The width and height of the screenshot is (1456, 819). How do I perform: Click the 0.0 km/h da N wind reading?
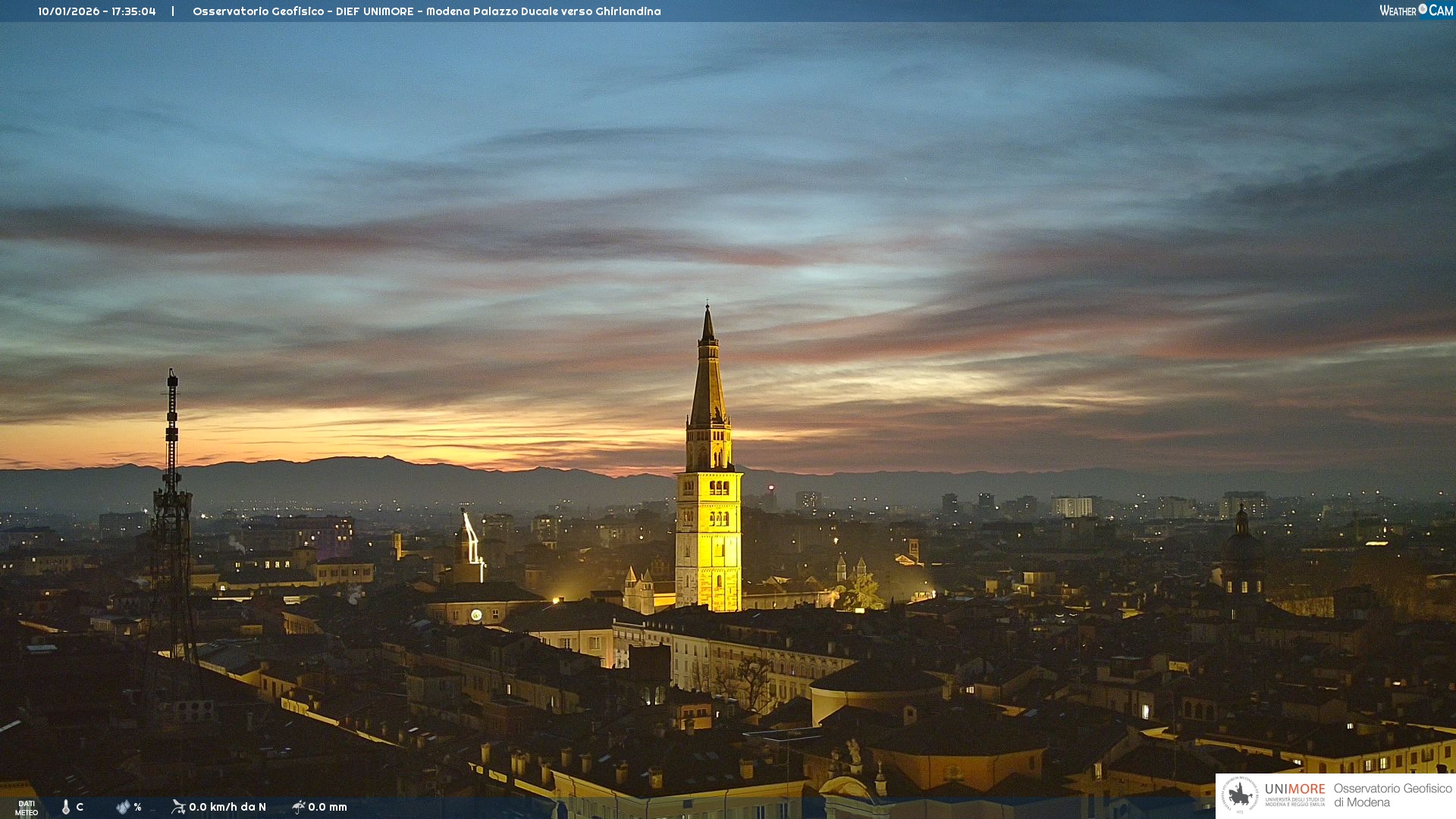click(227, 807)
